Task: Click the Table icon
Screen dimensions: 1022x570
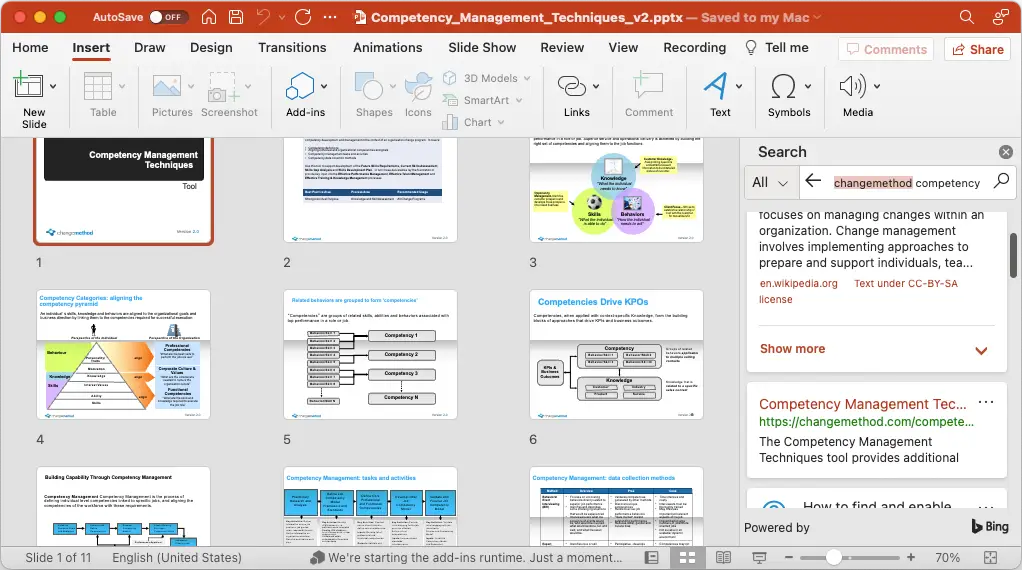Action: click(x=98, y=86)
